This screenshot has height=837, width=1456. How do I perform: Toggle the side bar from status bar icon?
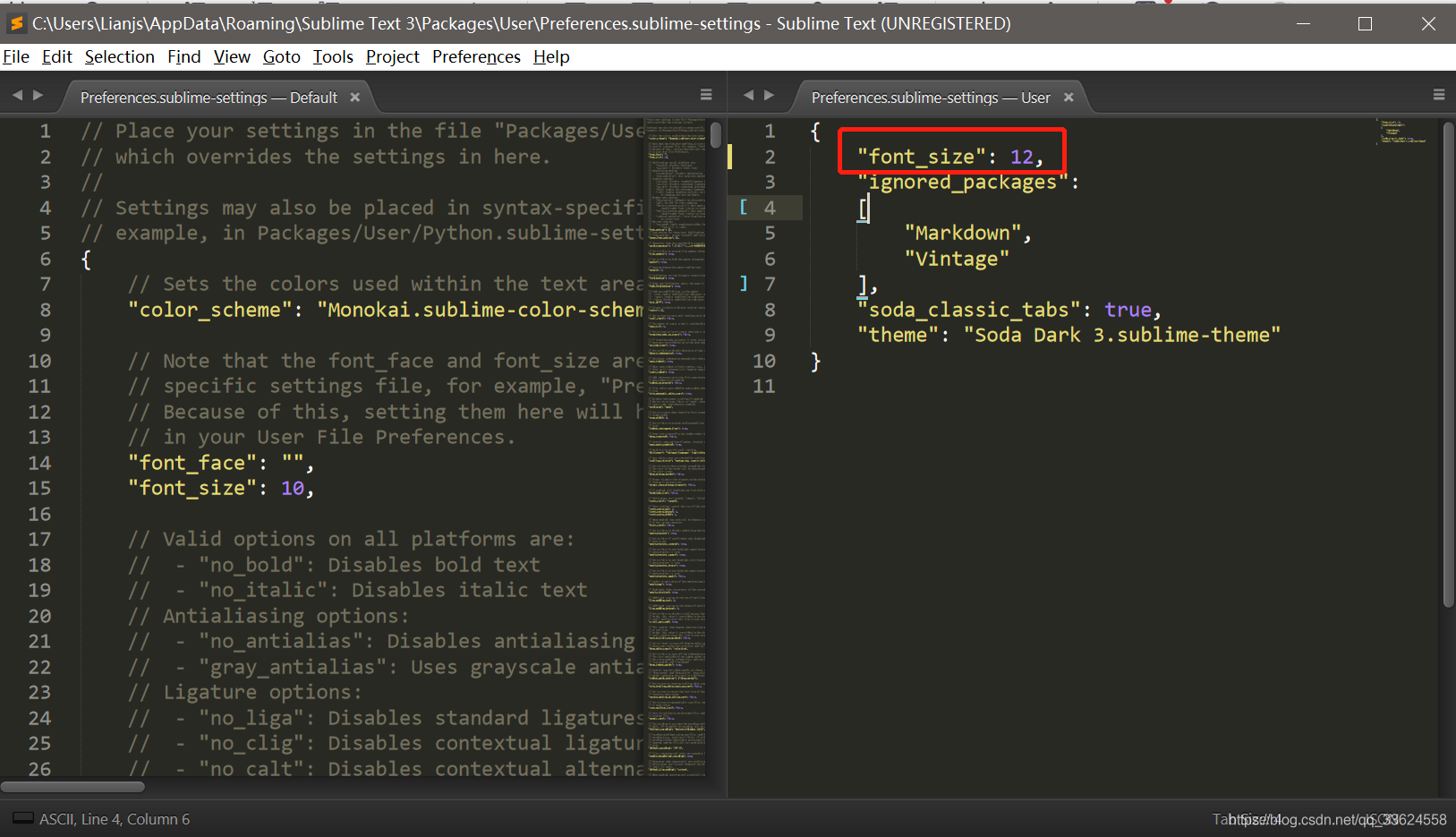(23, 818)
